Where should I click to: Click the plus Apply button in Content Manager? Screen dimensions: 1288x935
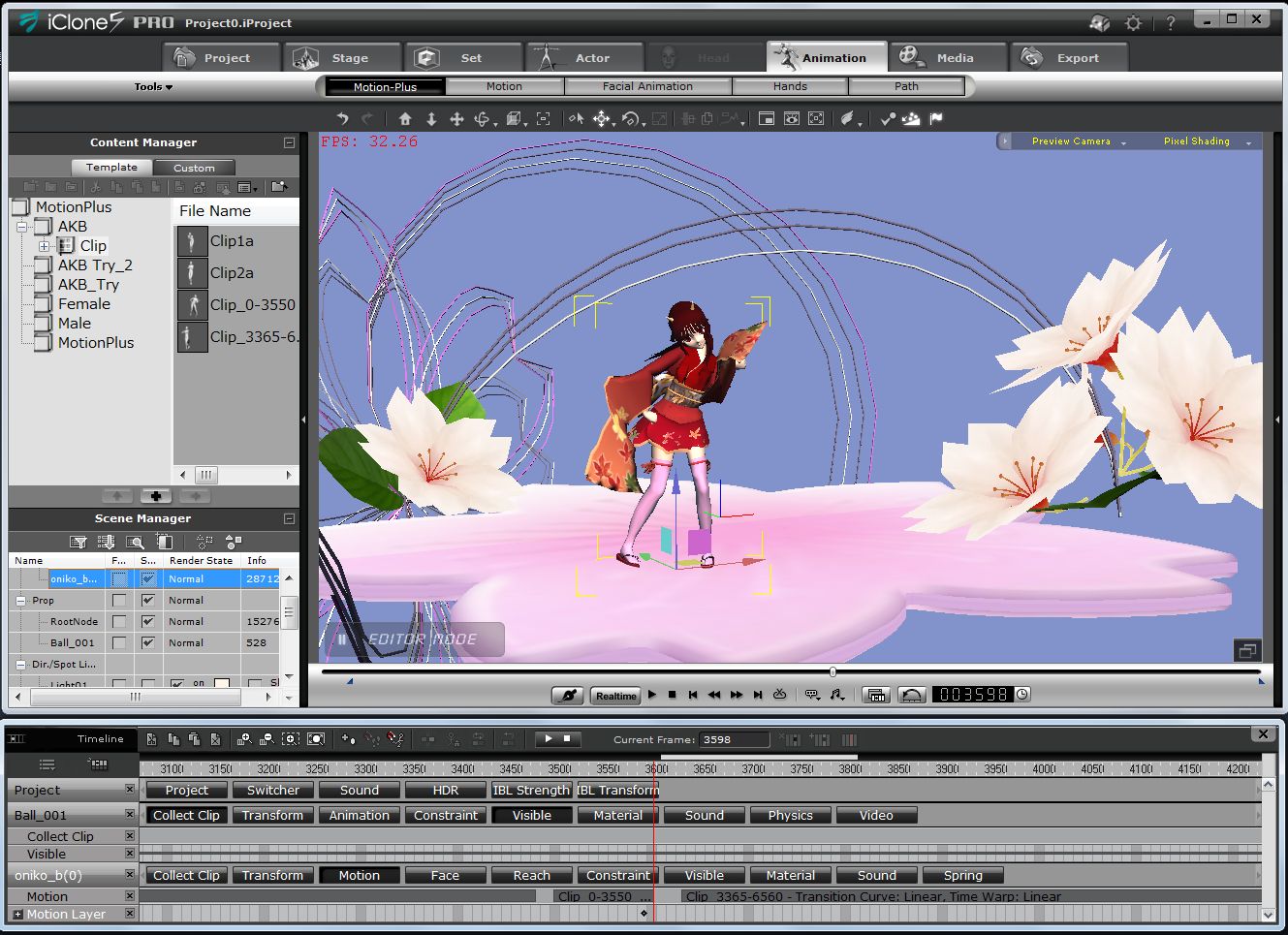coord(156,496)
